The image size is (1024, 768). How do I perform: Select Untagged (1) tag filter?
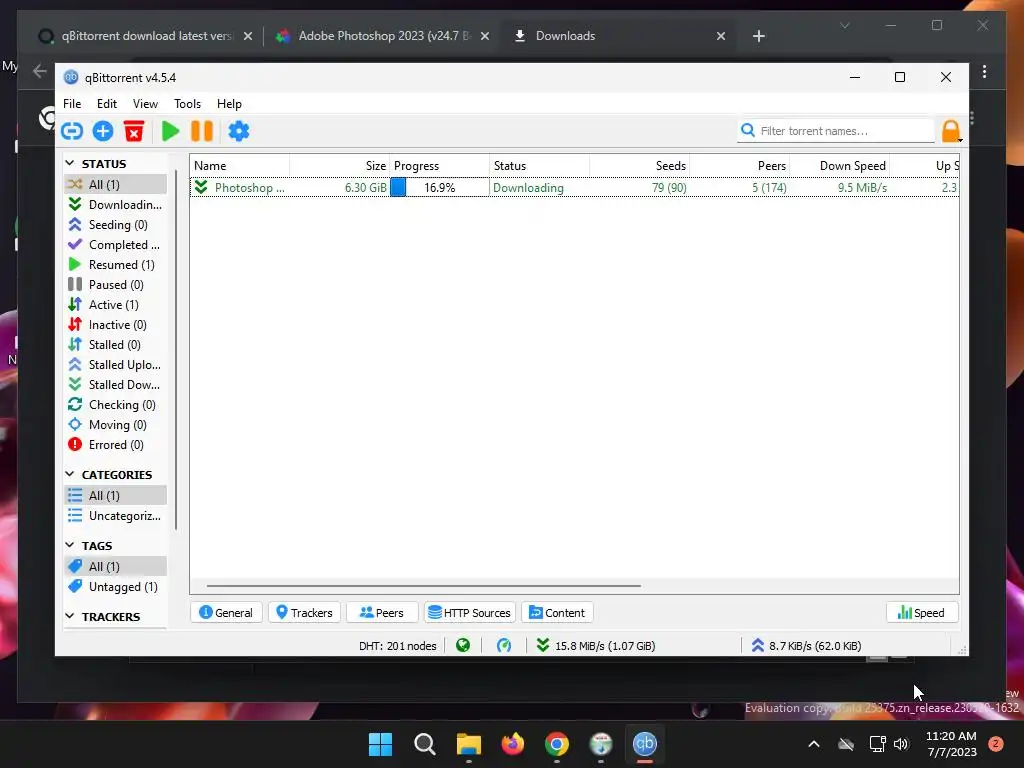(x=116, y=586)
